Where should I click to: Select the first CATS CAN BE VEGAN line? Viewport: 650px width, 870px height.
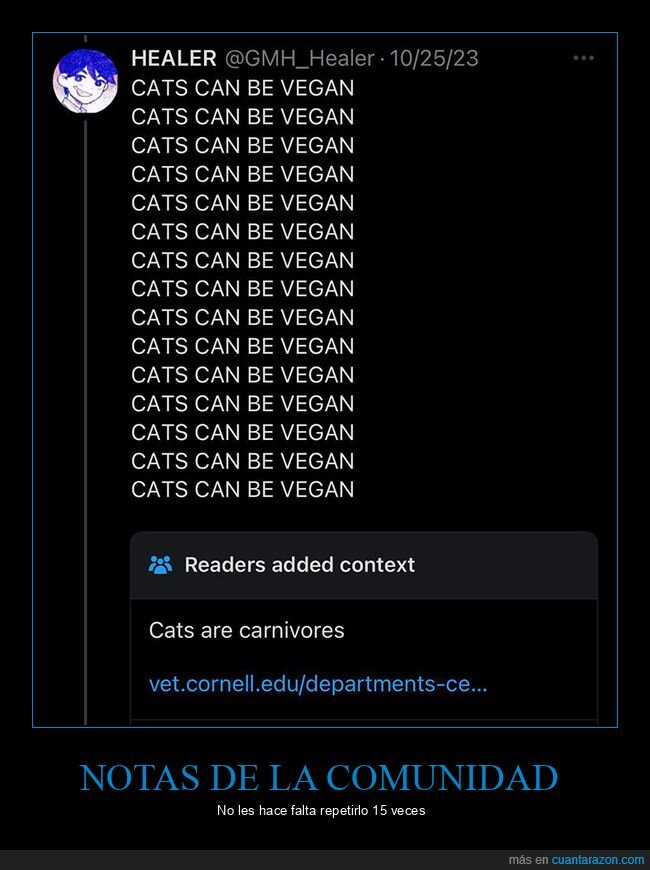242,88
